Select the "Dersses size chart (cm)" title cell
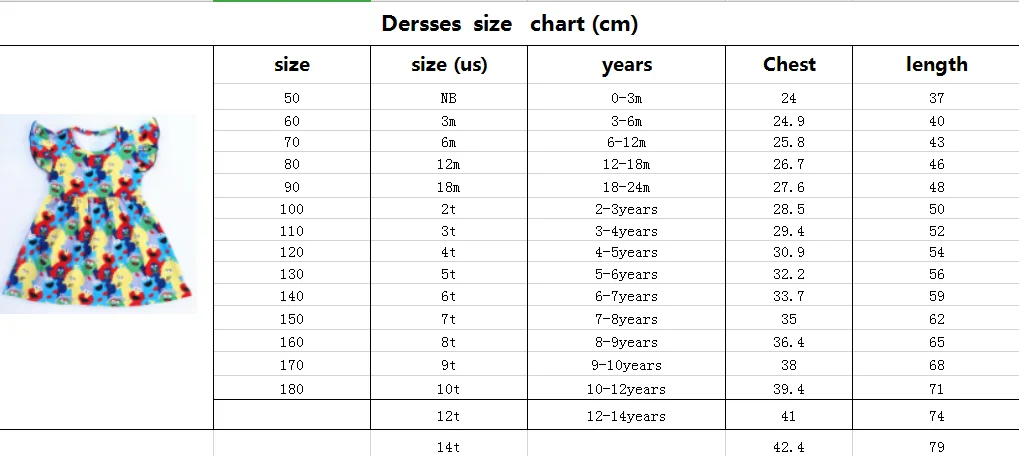The height and width of the screenshot is (456, 1019). [509, 24]
